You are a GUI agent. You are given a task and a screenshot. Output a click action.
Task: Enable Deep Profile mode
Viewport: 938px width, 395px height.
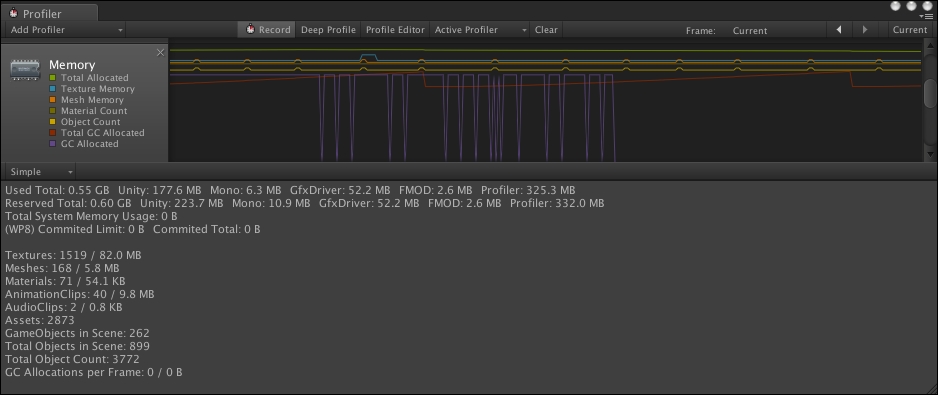328,29
